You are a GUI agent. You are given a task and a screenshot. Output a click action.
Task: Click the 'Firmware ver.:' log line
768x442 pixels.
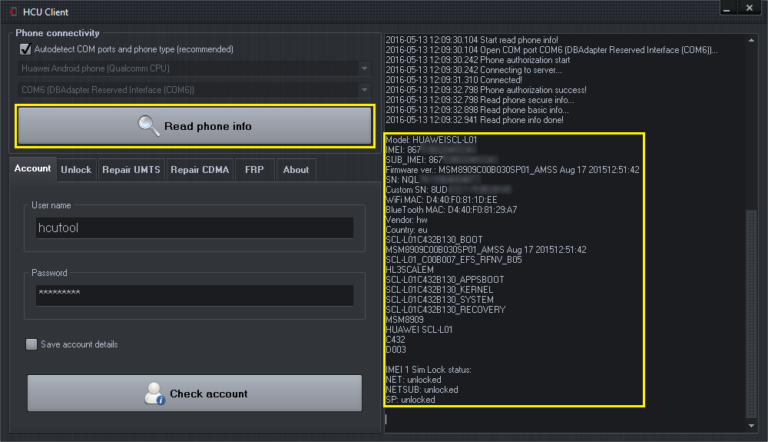[512, 170]
